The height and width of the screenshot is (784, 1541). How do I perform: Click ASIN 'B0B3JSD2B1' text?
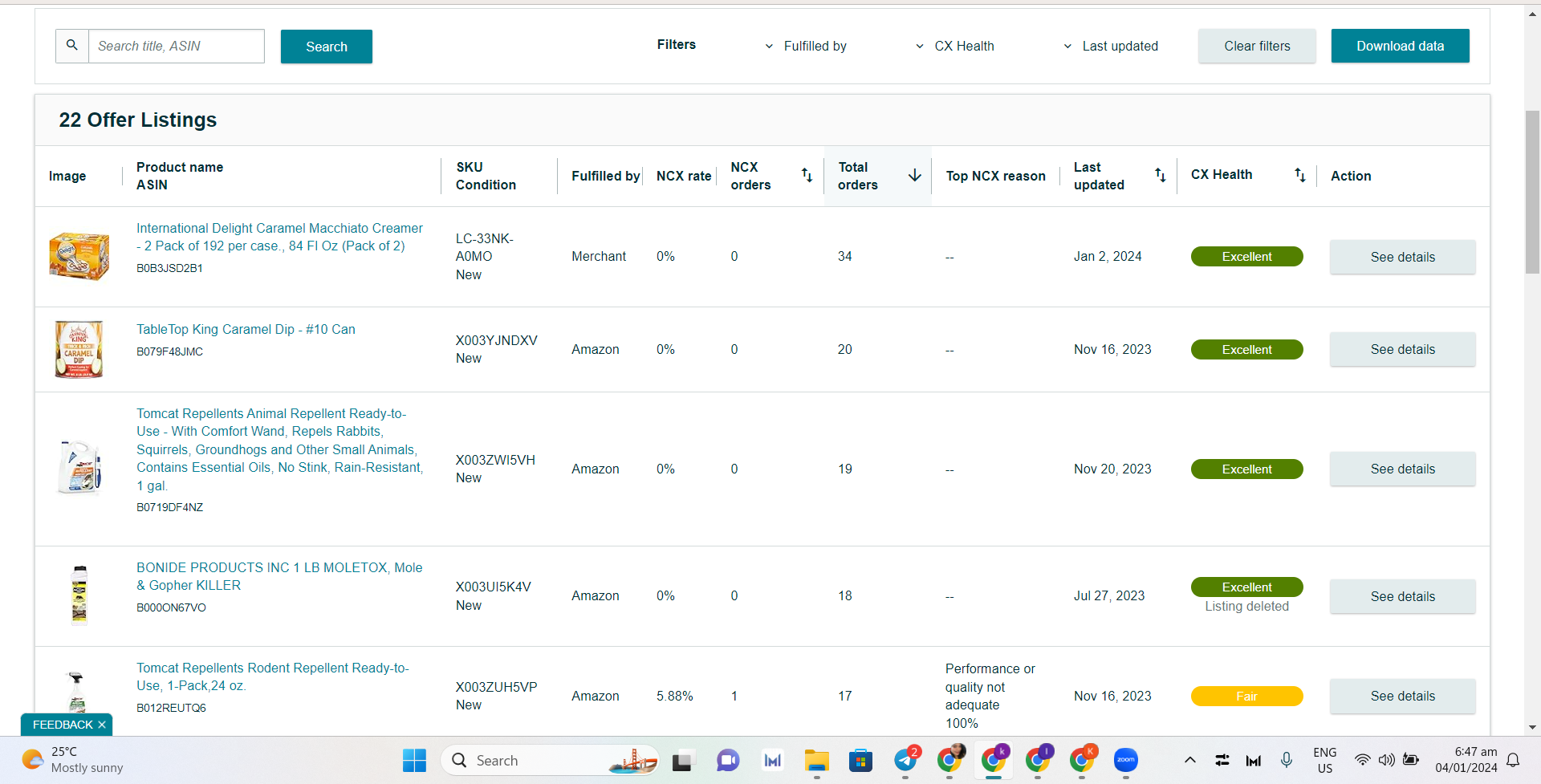[169, 268]
